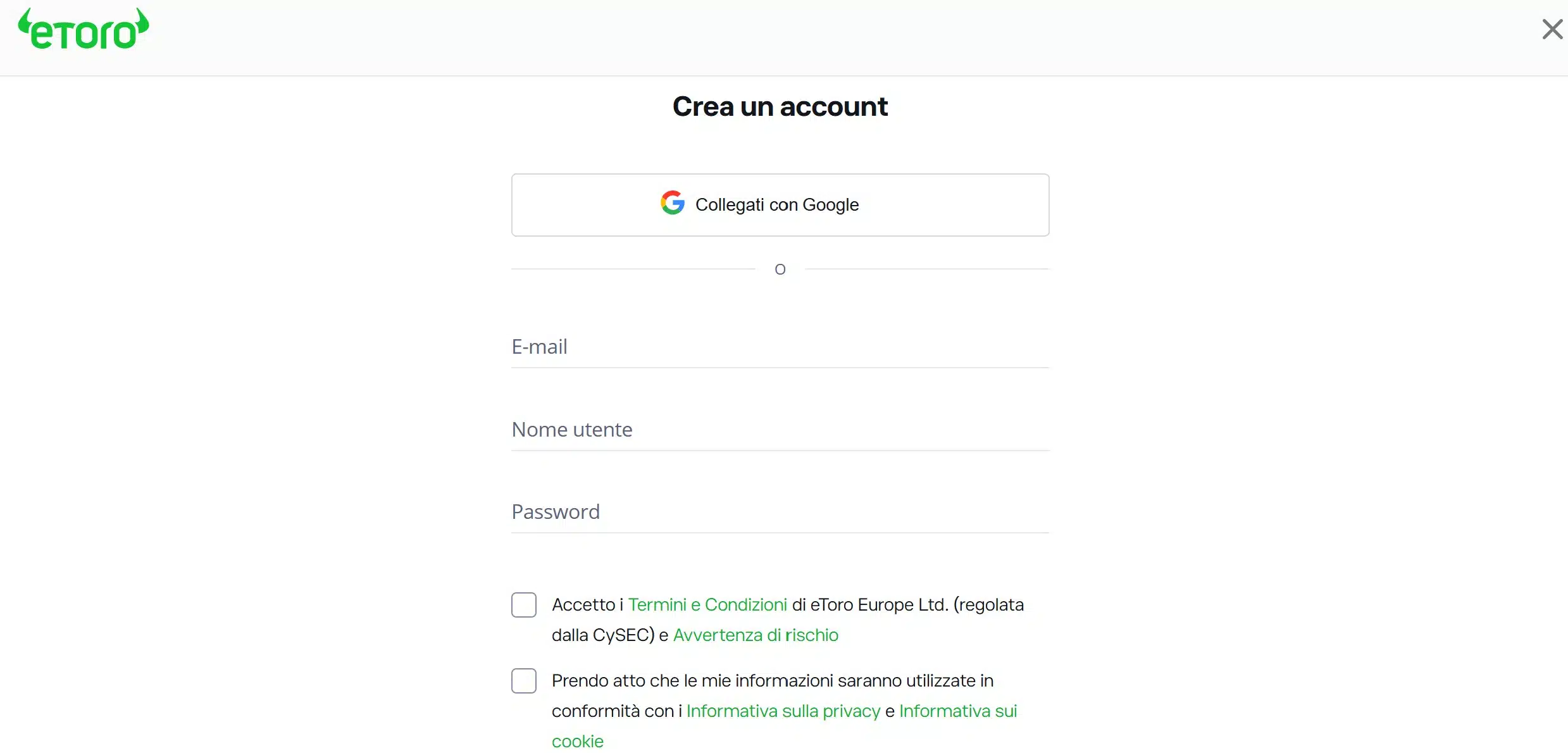Click the Nome utente field

coord(780,430)
